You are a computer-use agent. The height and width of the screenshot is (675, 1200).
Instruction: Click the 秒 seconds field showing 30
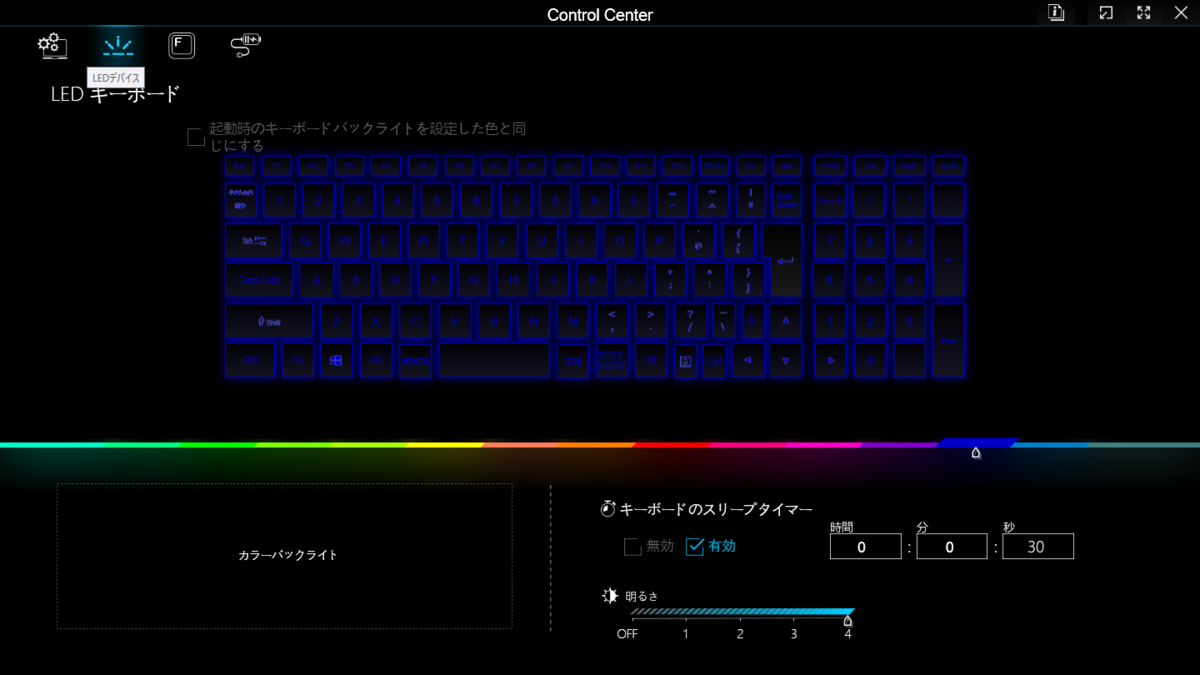(x=1038, y=546)
